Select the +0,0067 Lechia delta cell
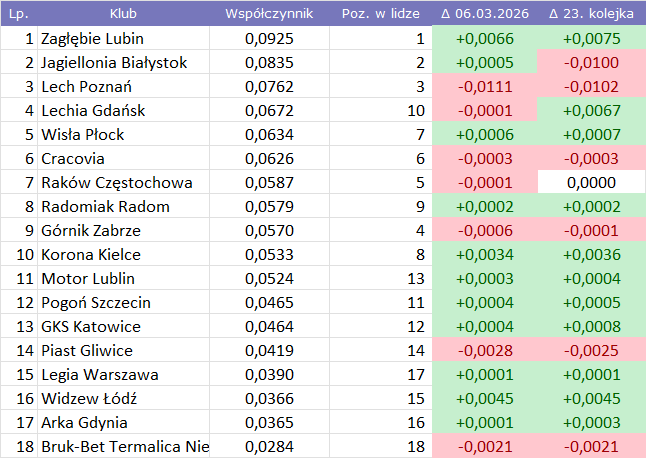The height and width of the screenshot is (458, 646). [x=591, y=111]
